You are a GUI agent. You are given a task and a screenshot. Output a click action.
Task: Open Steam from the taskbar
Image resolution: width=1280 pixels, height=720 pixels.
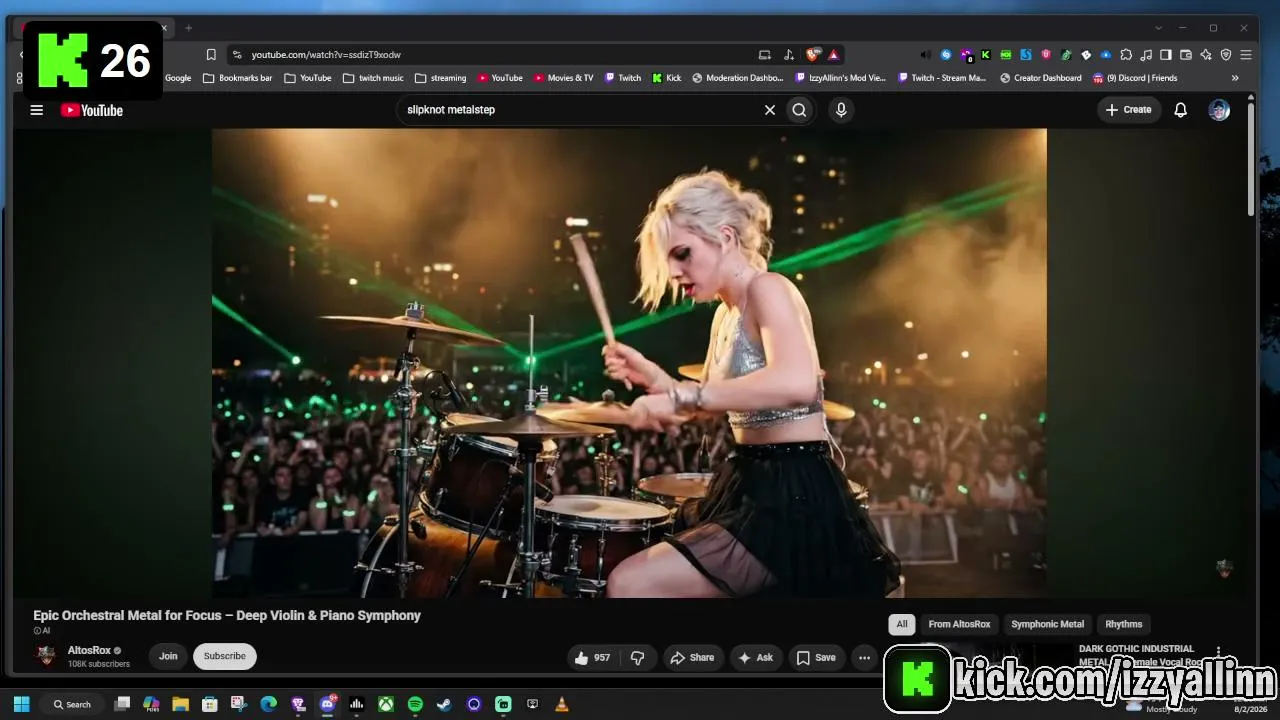pyautogui.click(x=444, y=704)
